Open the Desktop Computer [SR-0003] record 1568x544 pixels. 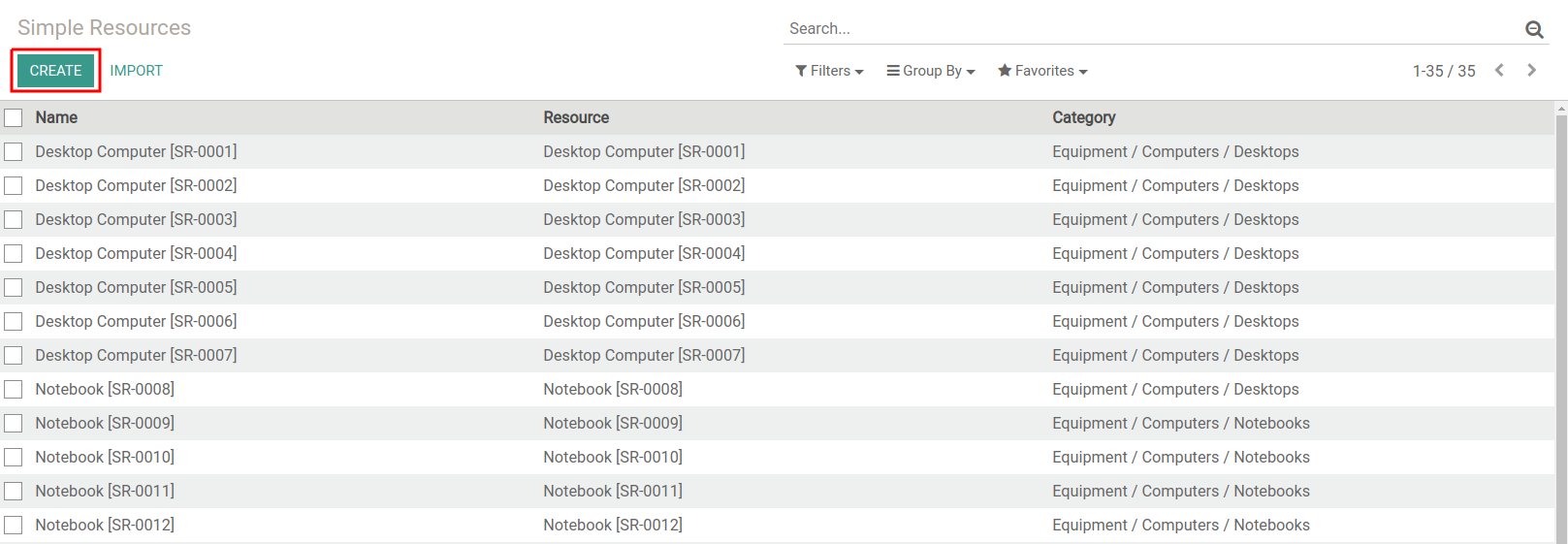tap(136, 219)
